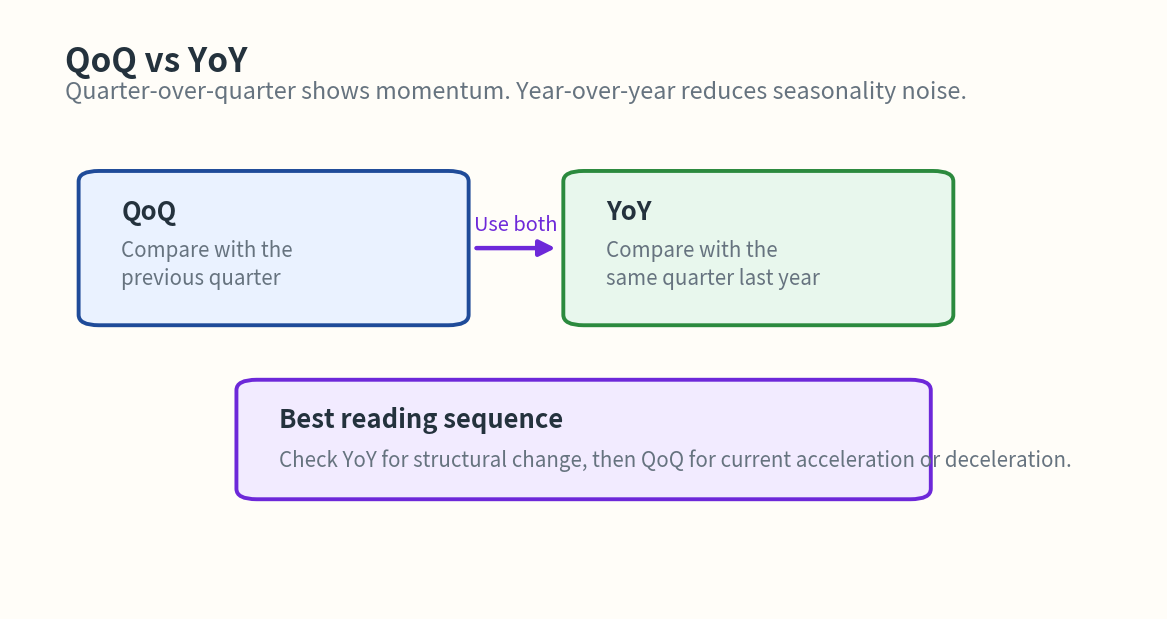Click the "Compare with the" line under QoQ
1167x619 pixels.
(207, 249)
